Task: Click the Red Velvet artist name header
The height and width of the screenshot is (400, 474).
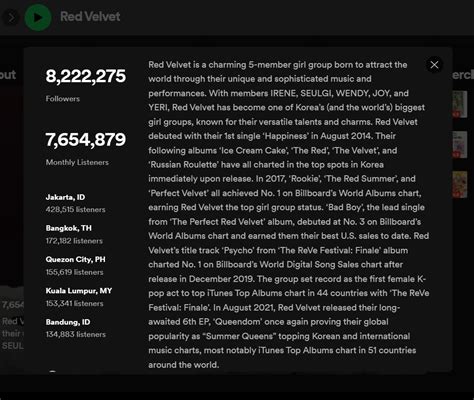Action: pos(90,17)
